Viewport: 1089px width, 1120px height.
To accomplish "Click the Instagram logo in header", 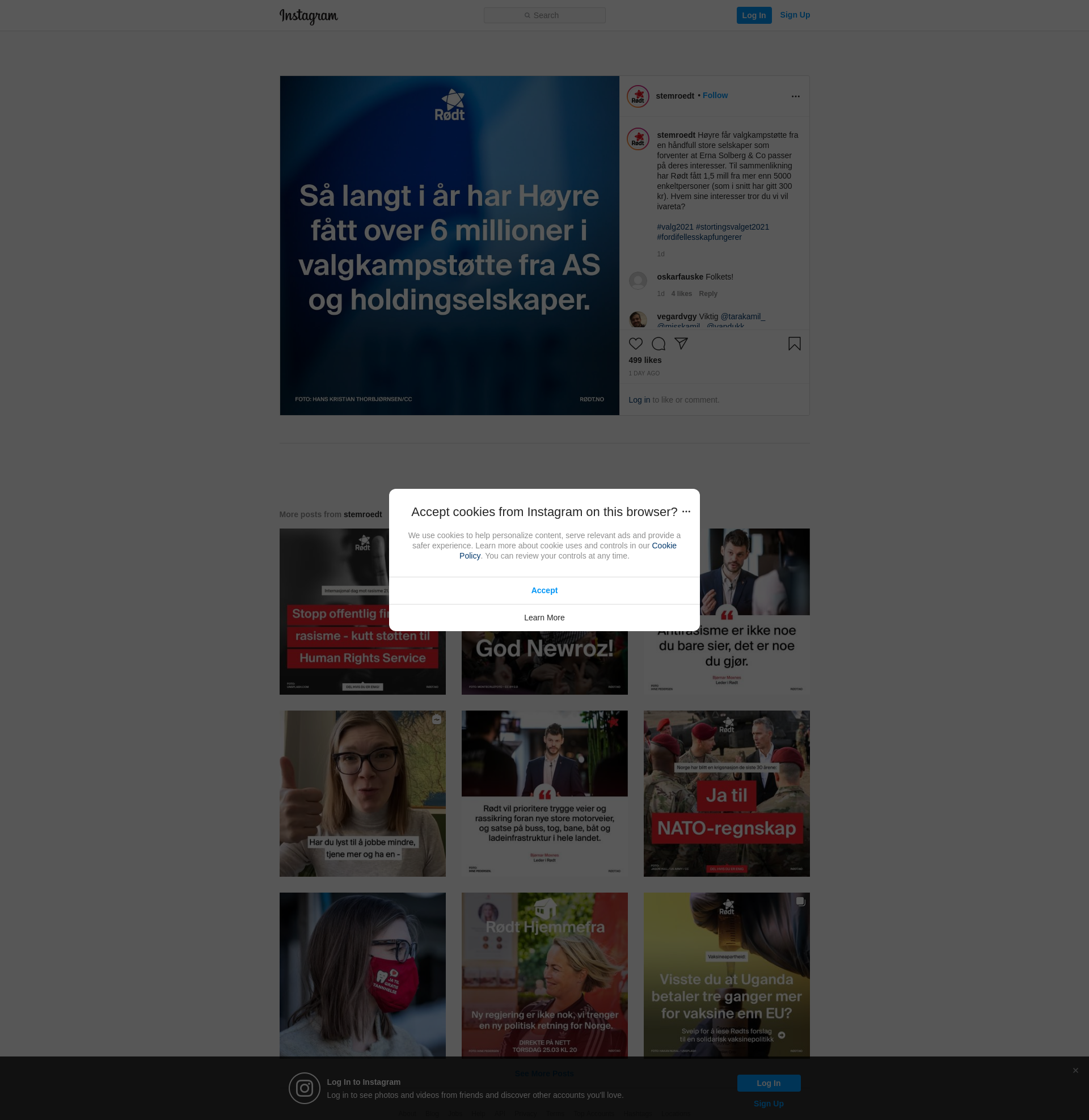I will (x=309, y=16).
